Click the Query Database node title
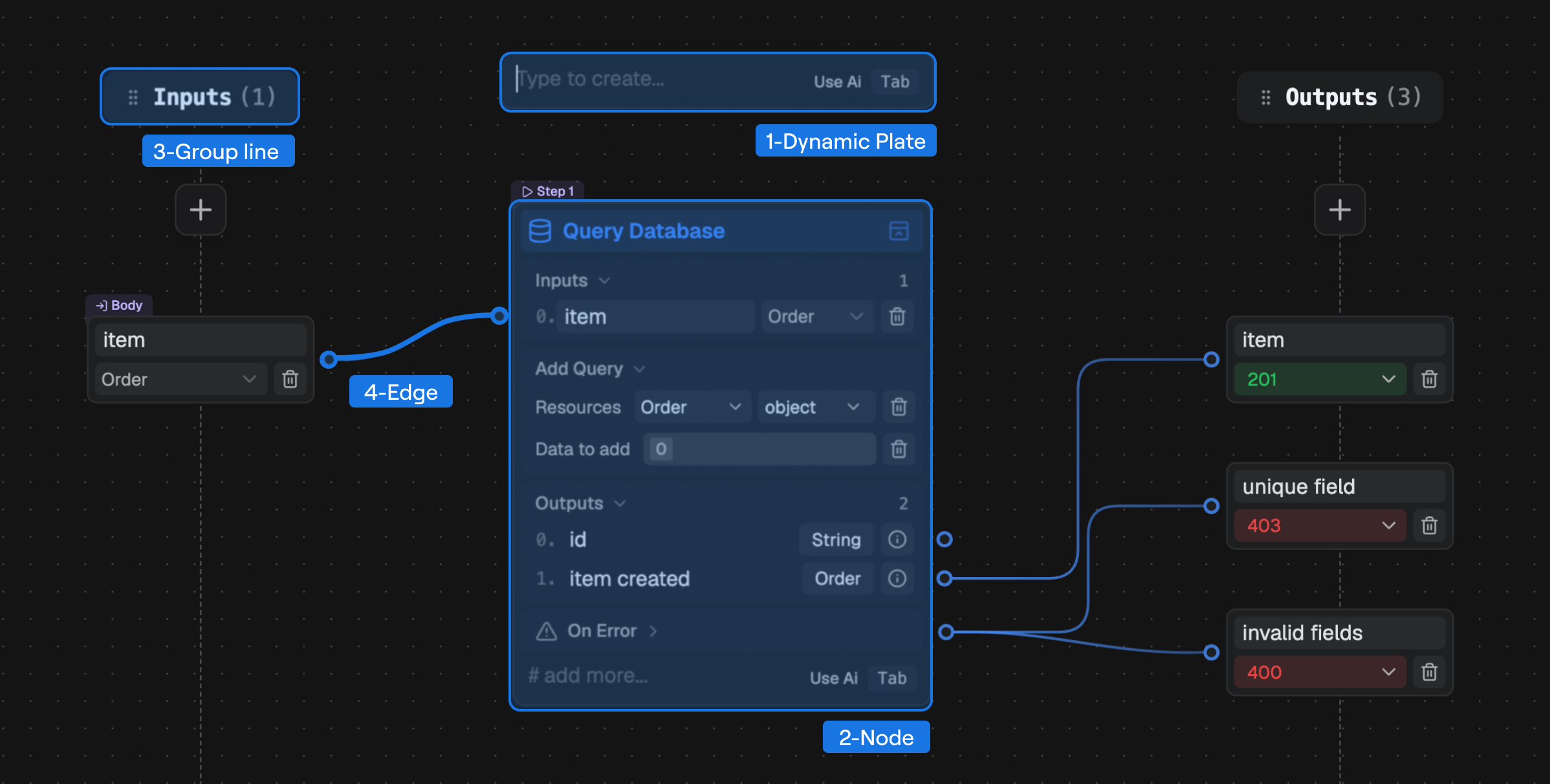The image size is (1550, 784). pos(644,231)
